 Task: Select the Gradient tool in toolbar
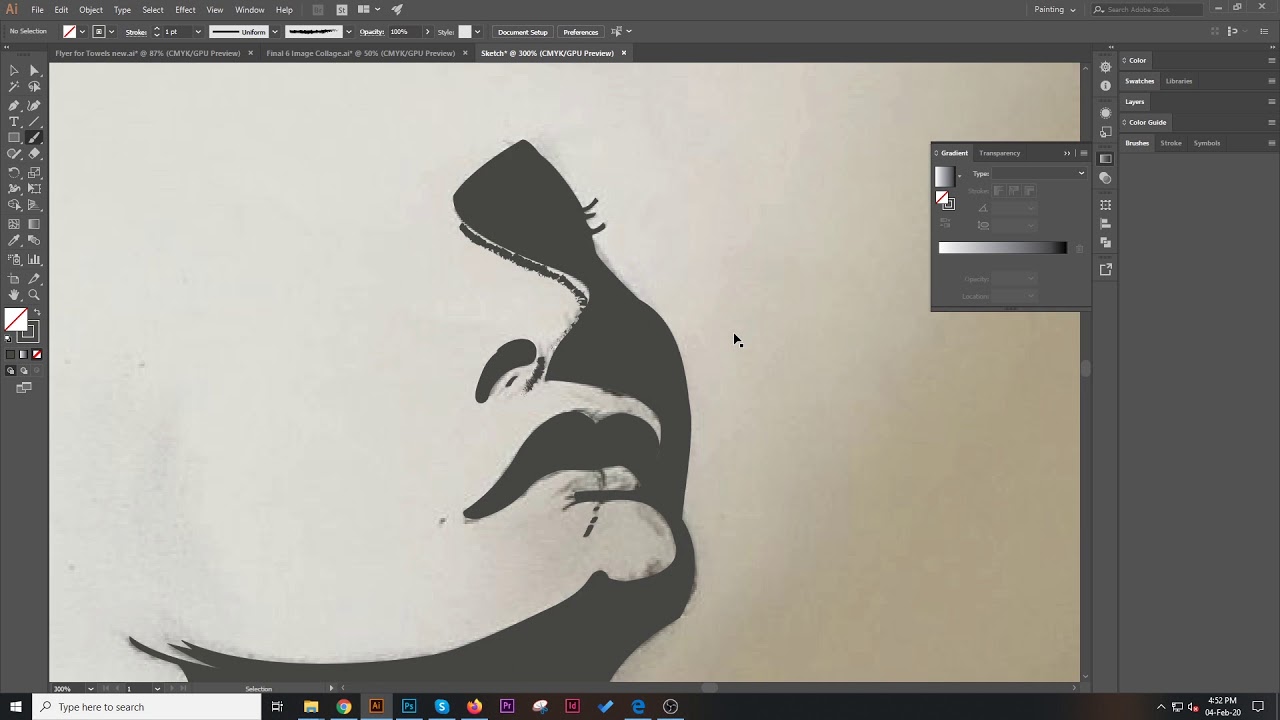click(x=34, y=224)
